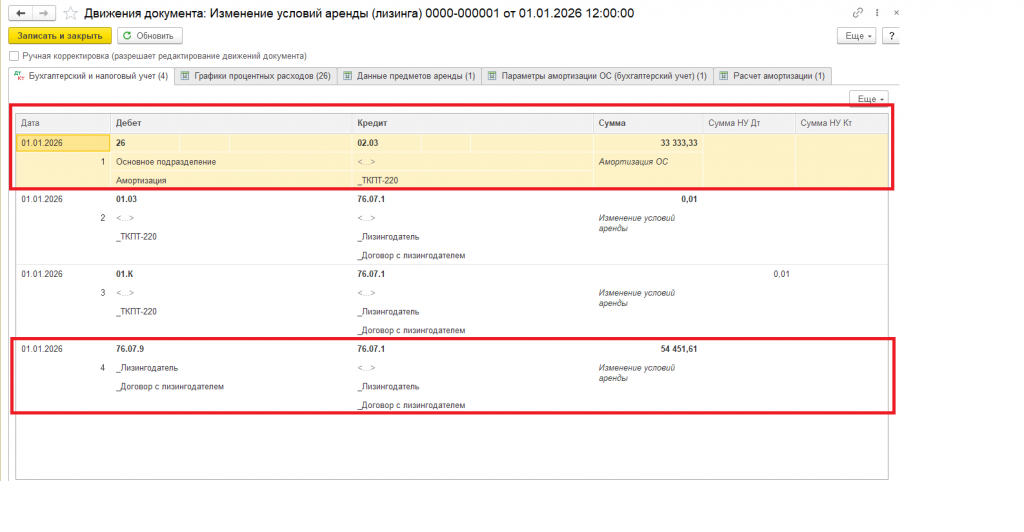Click 'Амортизация' debit subconto in entry 1

click(141, 181)
